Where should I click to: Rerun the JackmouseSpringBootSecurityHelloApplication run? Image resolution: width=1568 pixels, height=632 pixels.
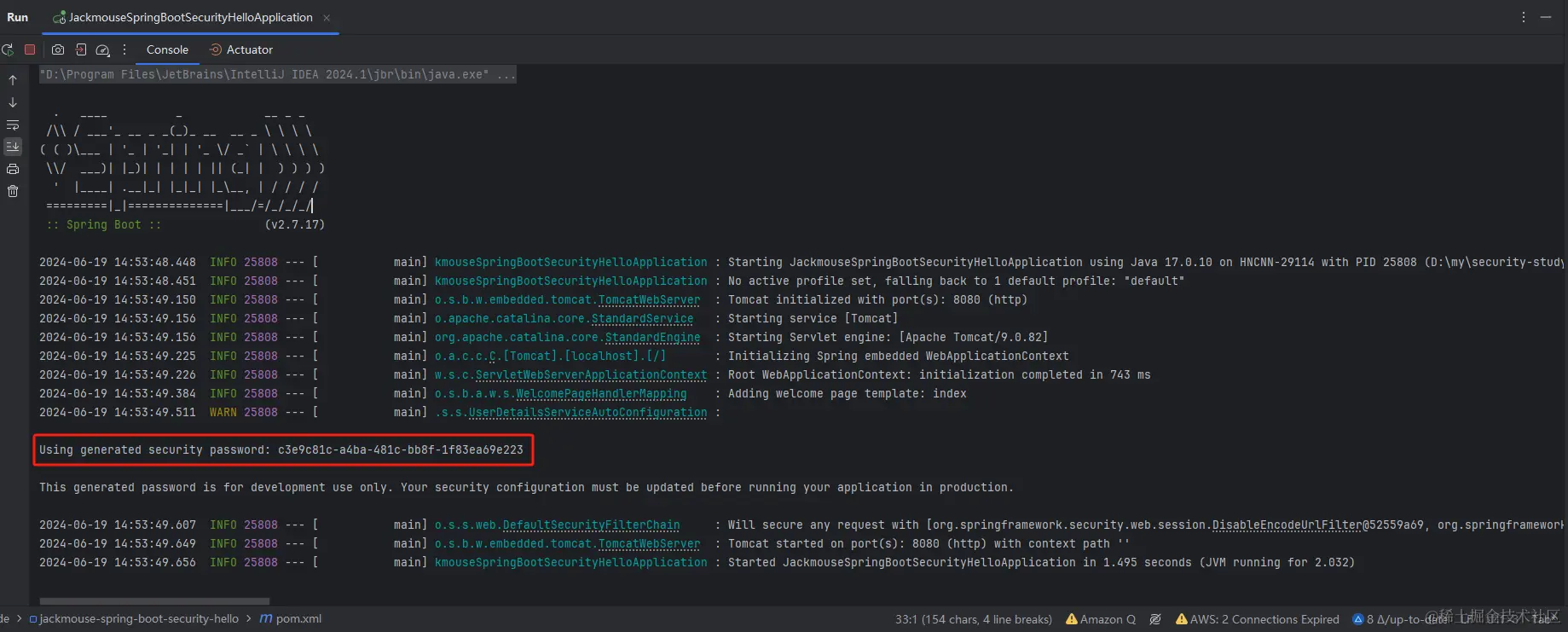click(8, 49)
